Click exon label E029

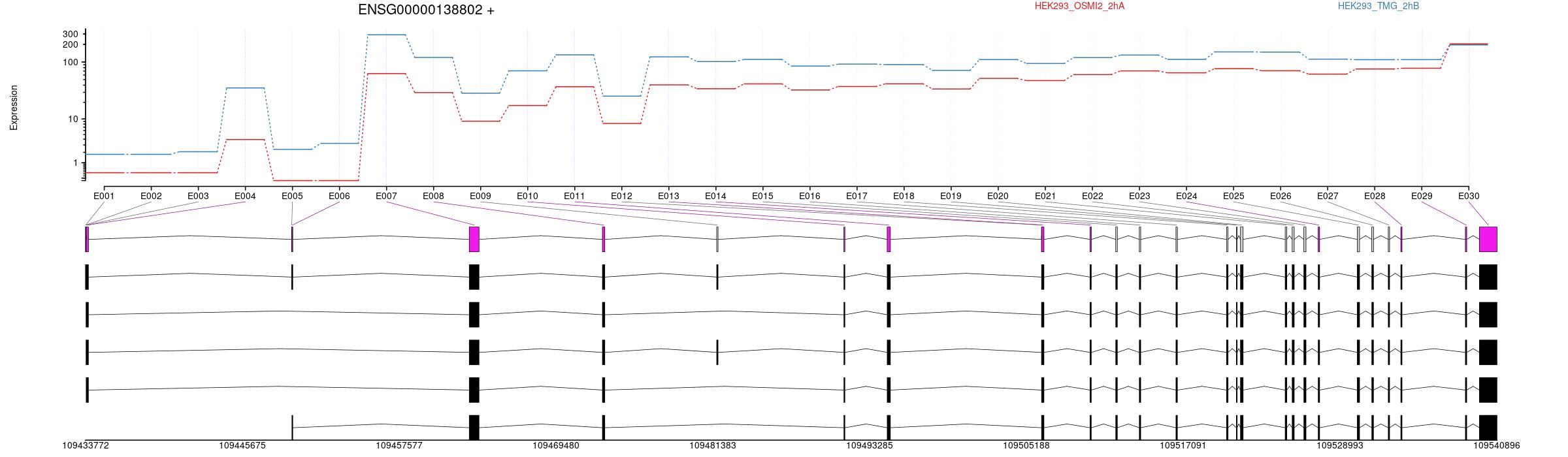tap(1422, 196)
